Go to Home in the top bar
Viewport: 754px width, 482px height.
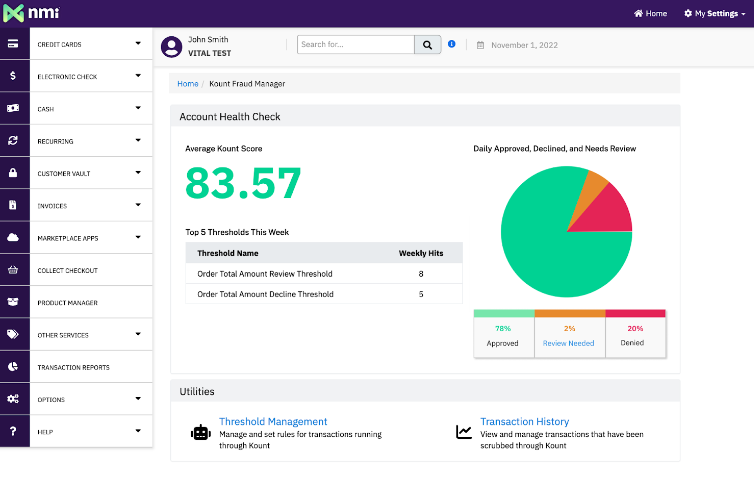coord(650,13)
